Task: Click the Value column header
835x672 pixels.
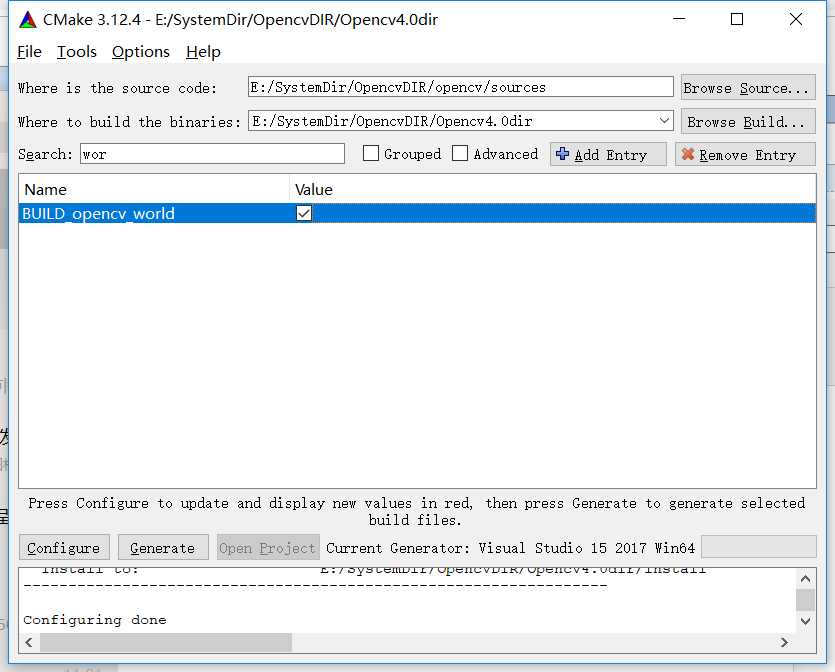Action: 553,190
